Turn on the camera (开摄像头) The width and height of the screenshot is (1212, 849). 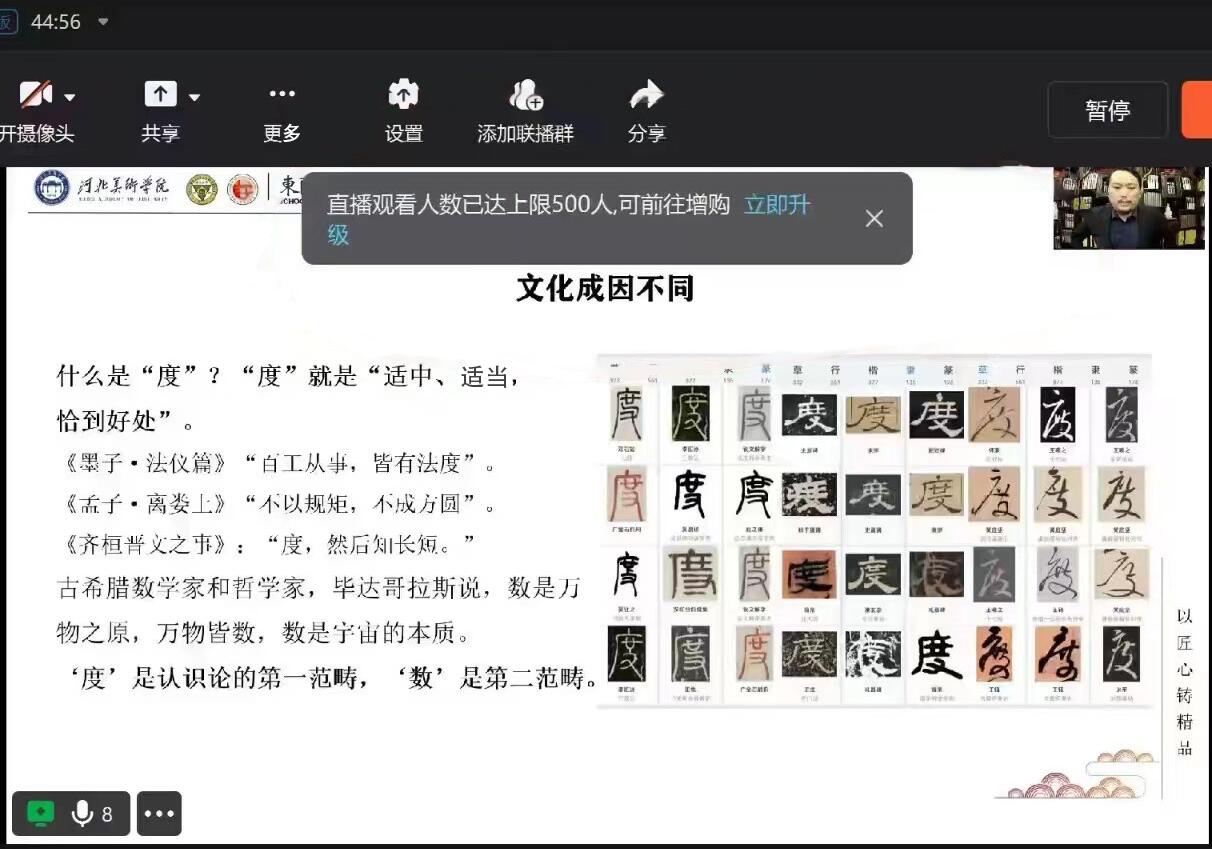tap(35, 97)
